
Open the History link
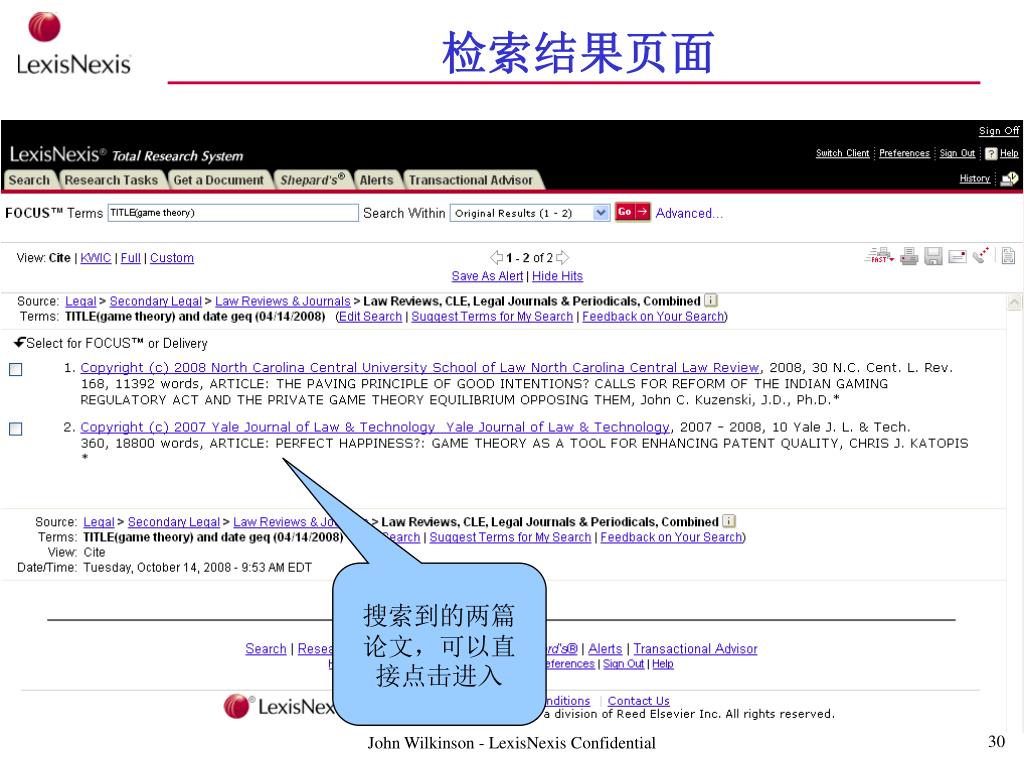point(974,178)
